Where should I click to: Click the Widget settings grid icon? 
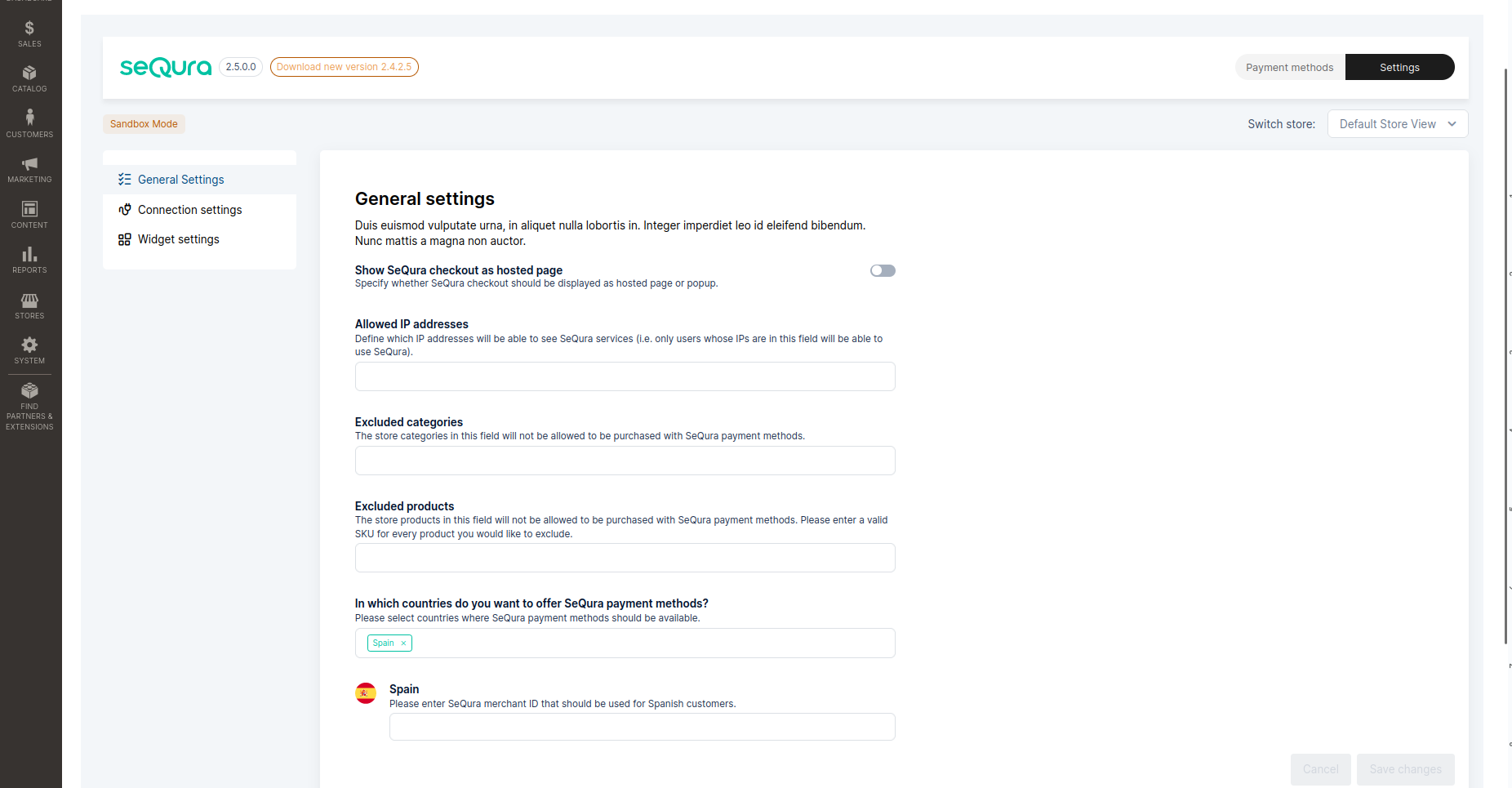[124, 239]
